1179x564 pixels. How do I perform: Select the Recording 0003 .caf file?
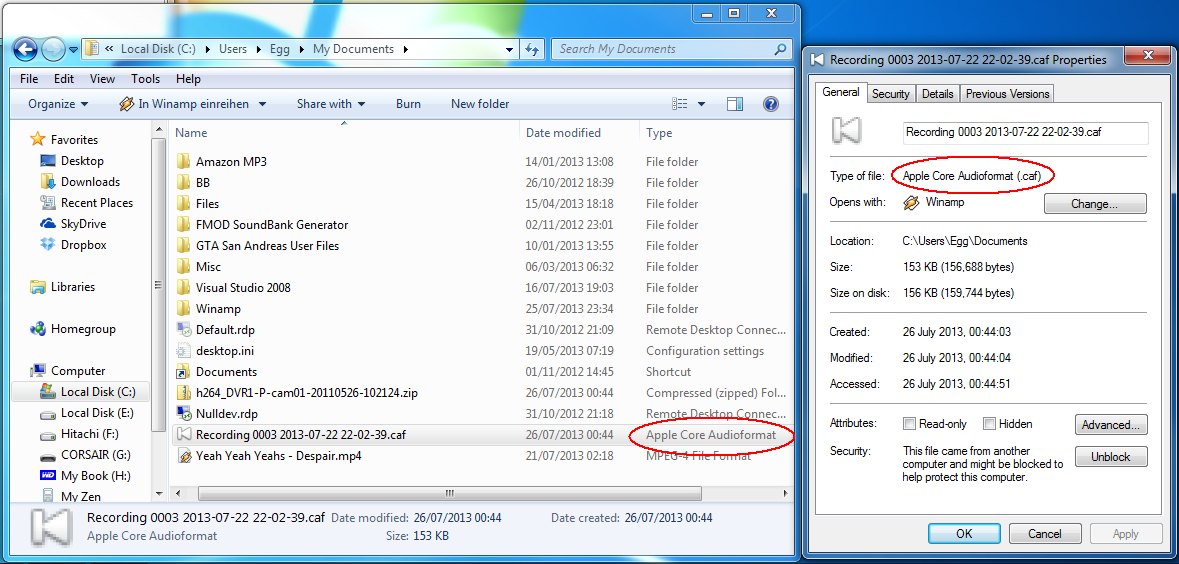click(x=301, y=434)
